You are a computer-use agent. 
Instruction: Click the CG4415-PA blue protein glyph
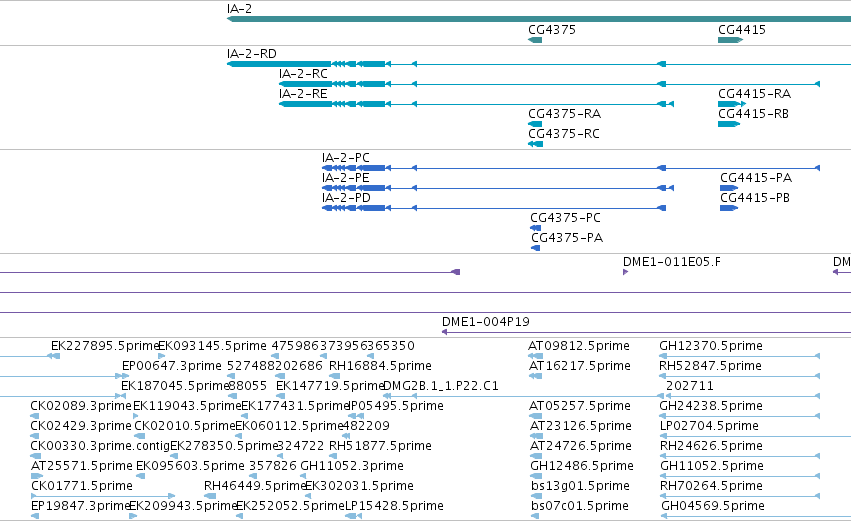[729, 188]
